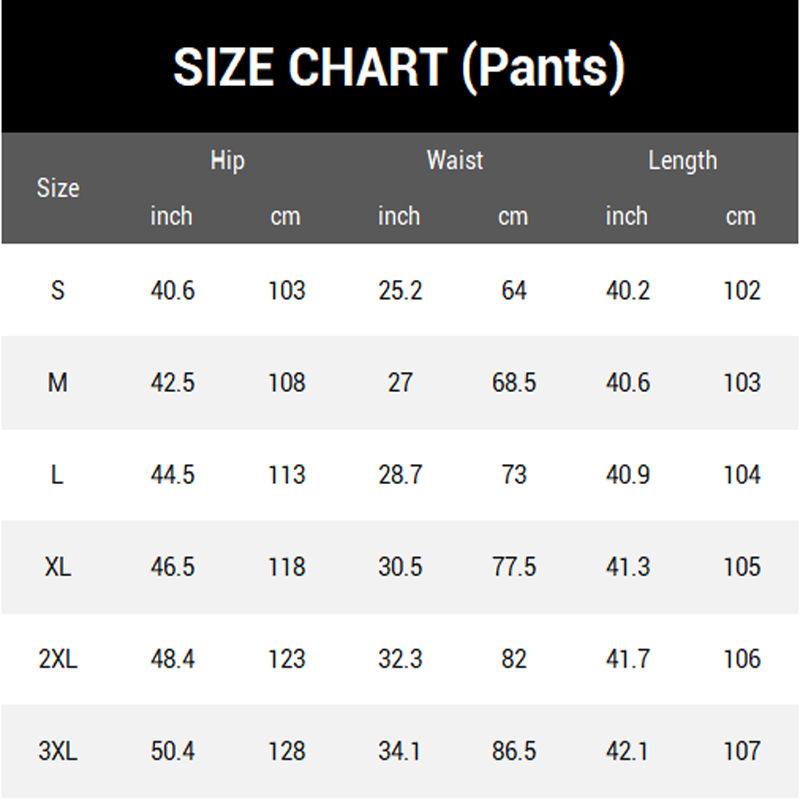Click the L size row label
Viewport: 800px width, 800px height.
tap(57, 475)
